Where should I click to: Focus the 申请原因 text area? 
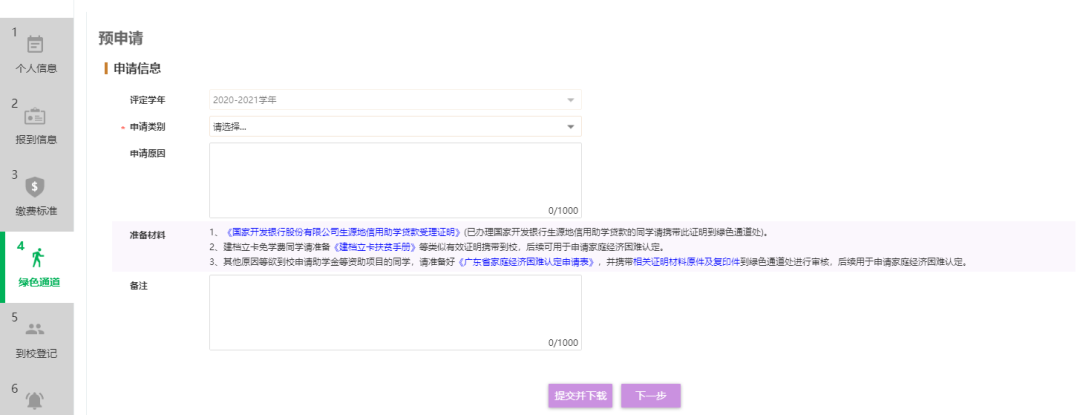tap(395, 180)
